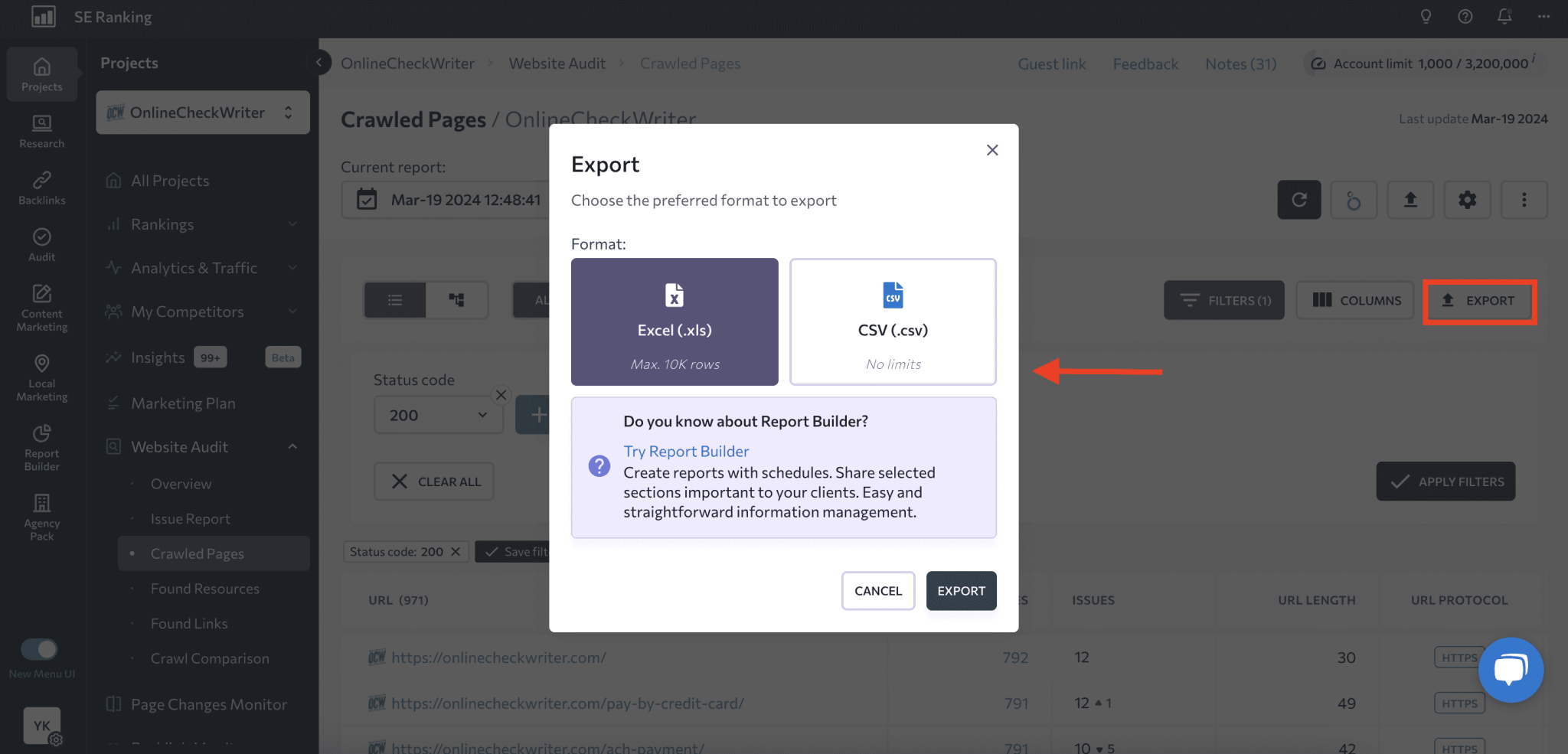This screenshot has width=1568, height=754.
Task: Select the CSV (.csv) export format
Action: (x=892, y=322)
